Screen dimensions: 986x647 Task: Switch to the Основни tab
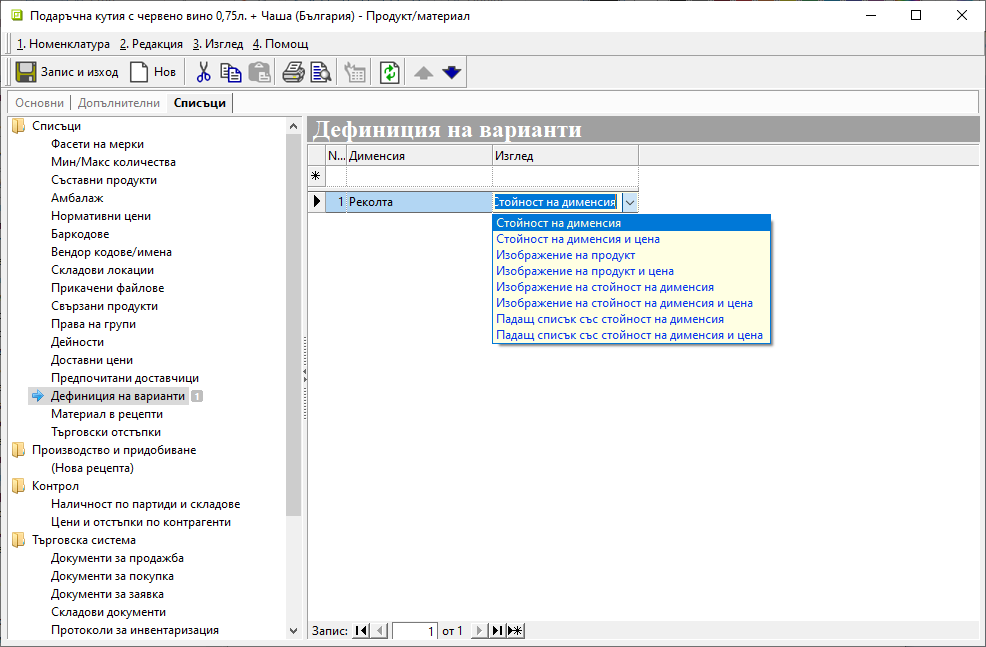tap(39, 103)
